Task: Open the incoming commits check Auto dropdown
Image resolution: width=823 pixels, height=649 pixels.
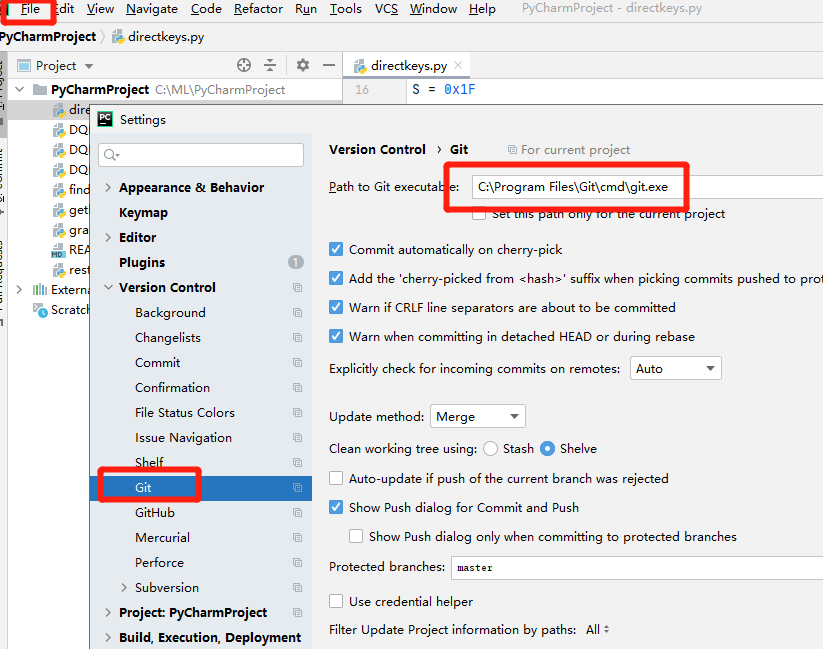Action: (676, 368)
